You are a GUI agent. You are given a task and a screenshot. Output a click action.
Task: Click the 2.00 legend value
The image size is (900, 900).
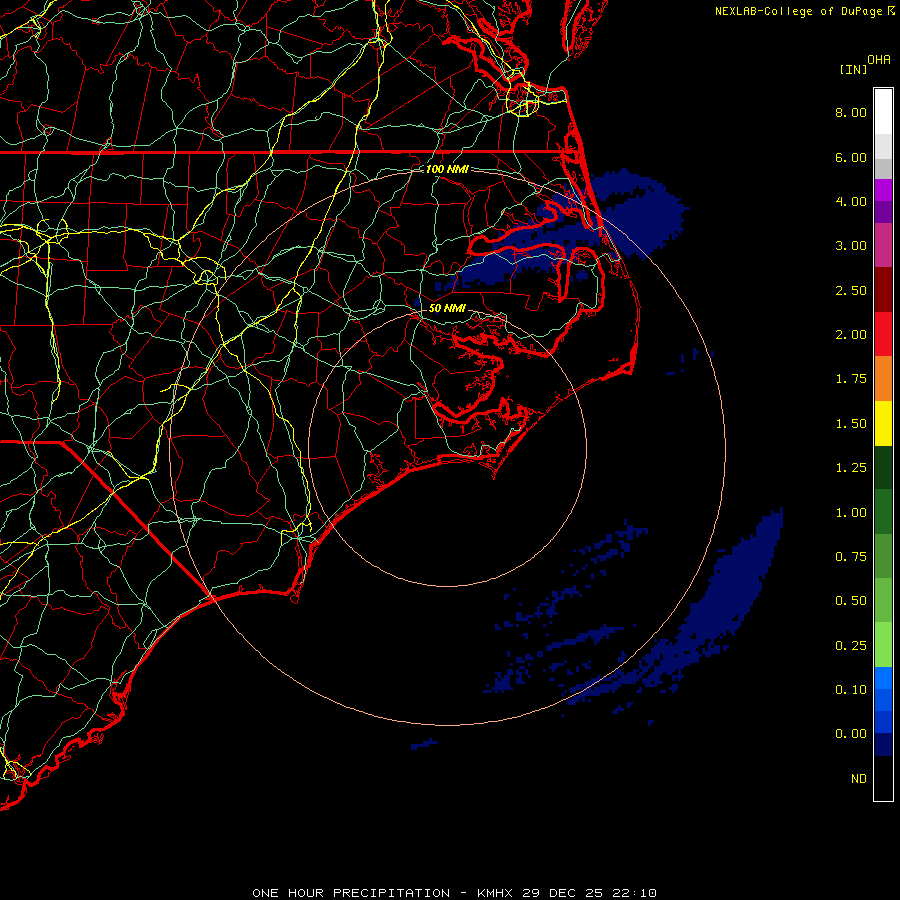[x=851, y=335]
